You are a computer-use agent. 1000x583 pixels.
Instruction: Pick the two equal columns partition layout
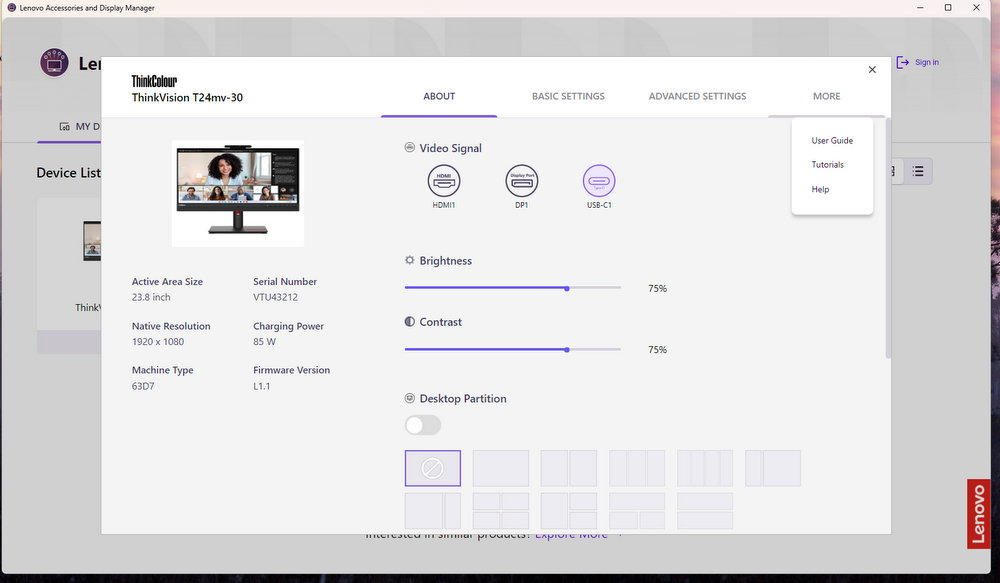[x=568, y=468]
